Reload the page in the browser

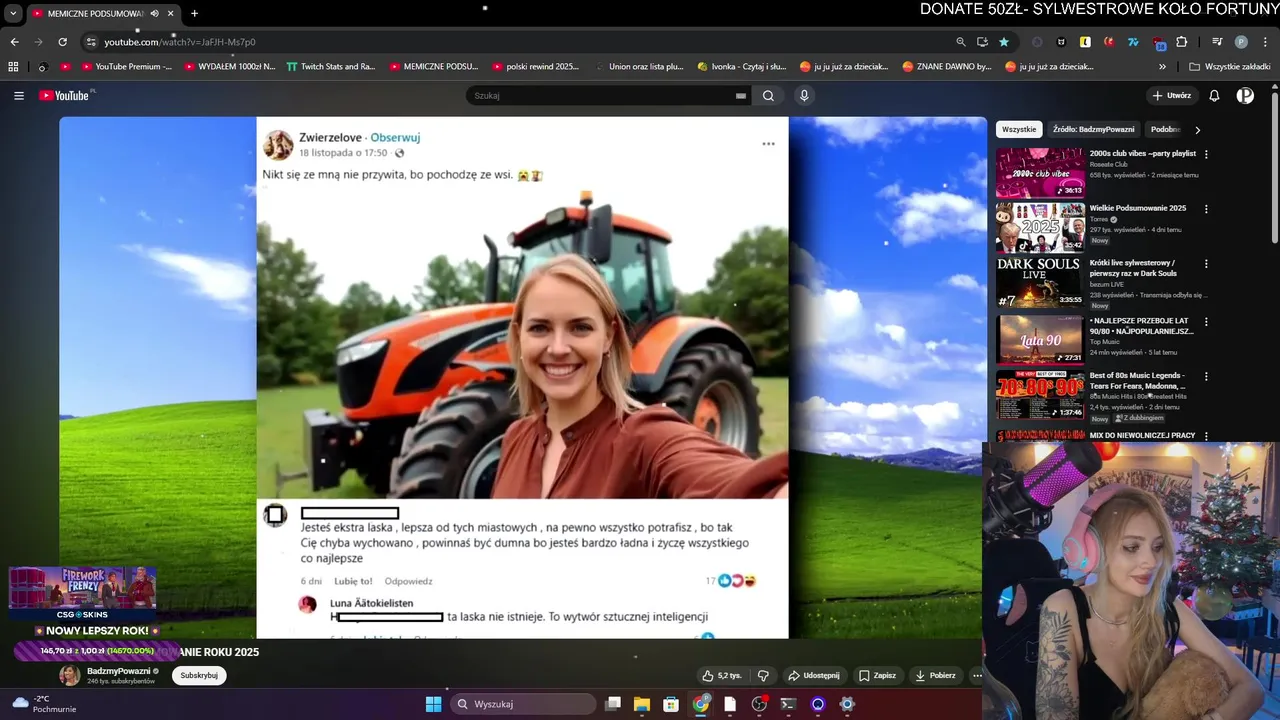coord(62,42)
